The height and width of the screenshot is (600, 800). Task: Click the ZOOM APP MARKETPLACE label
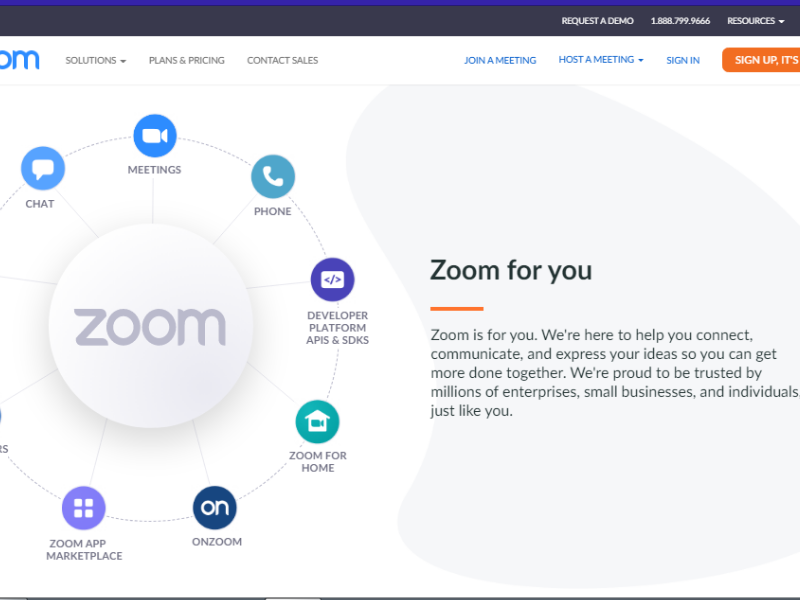[x=84, y=549]
